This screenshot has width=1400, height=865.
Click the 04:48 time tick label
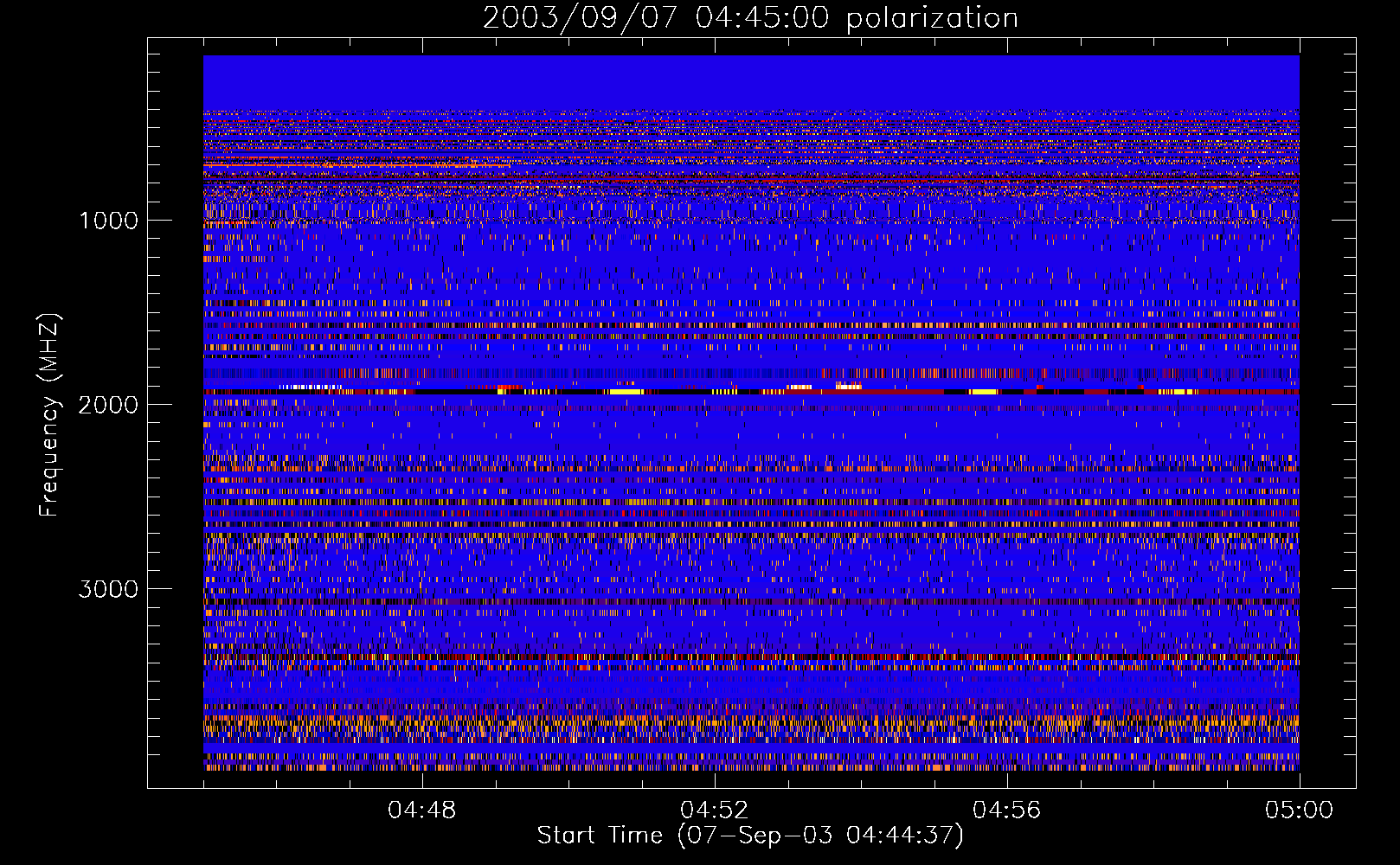(422, 811)
